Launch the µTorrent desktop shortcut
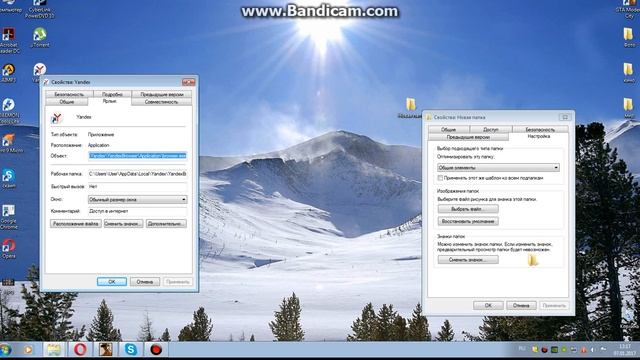This screenshot has height=360, width=640. (40, 38)
